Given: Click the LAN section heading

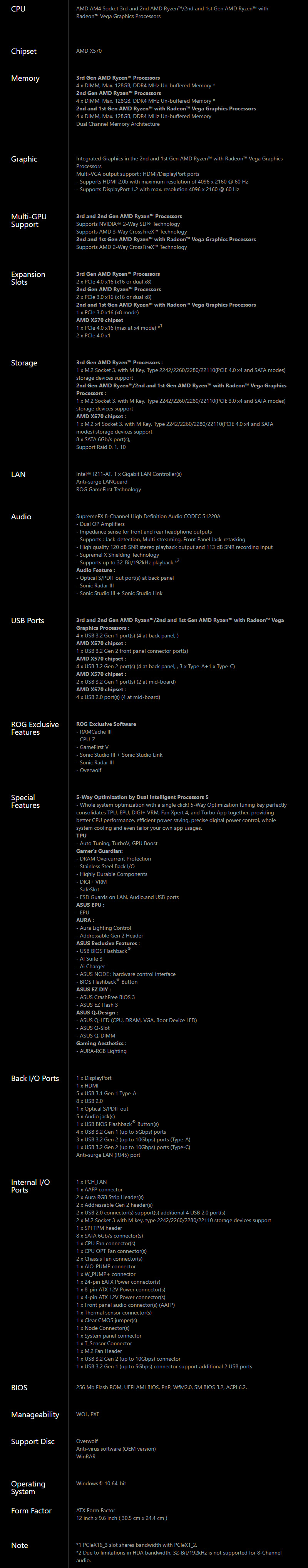Looking at the screenshot, I should pyautogui.click(x=18, y=474).
